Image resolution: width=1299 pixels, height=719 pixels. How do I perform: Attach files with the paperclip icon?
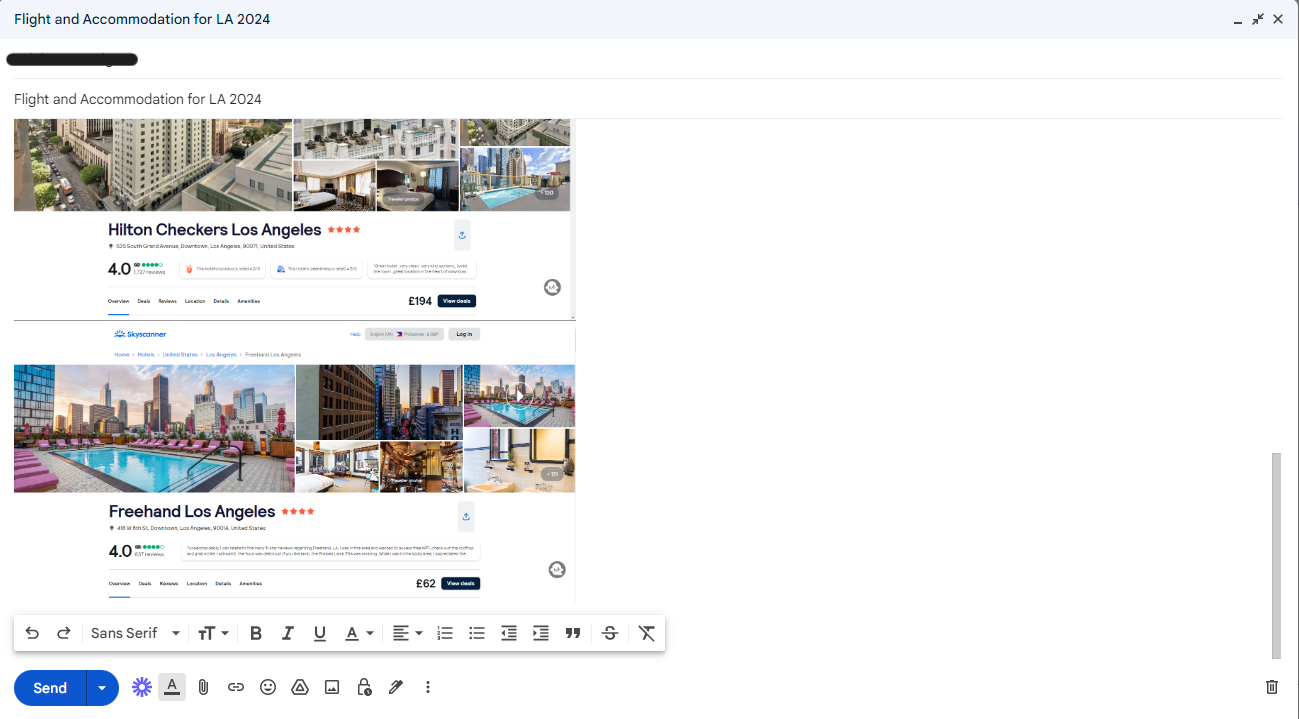[203, 687]
